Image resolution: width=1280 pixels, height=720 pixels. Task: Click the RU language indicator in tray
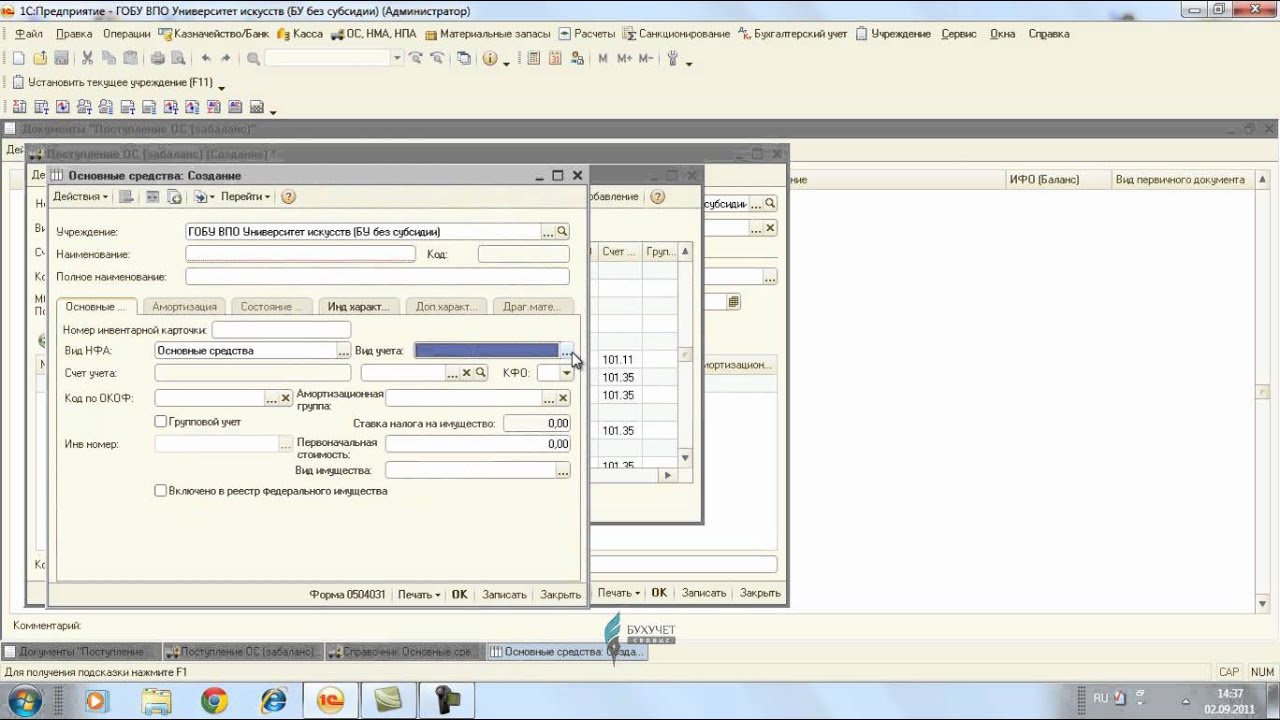(1100, 698)
